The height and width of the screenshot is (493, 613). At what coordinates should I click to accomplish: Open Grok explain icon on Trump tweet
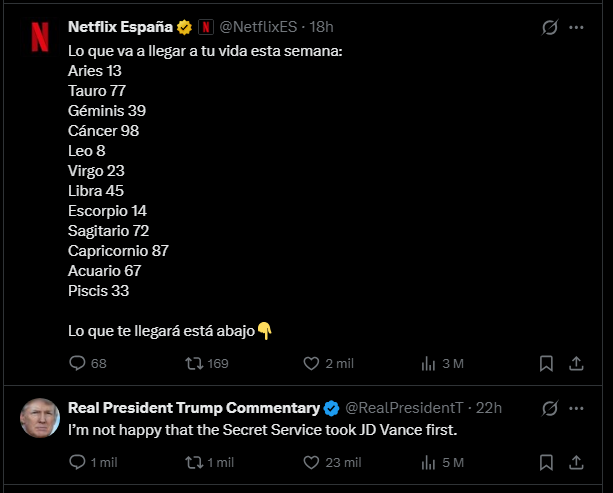click(x=550, y=409)
